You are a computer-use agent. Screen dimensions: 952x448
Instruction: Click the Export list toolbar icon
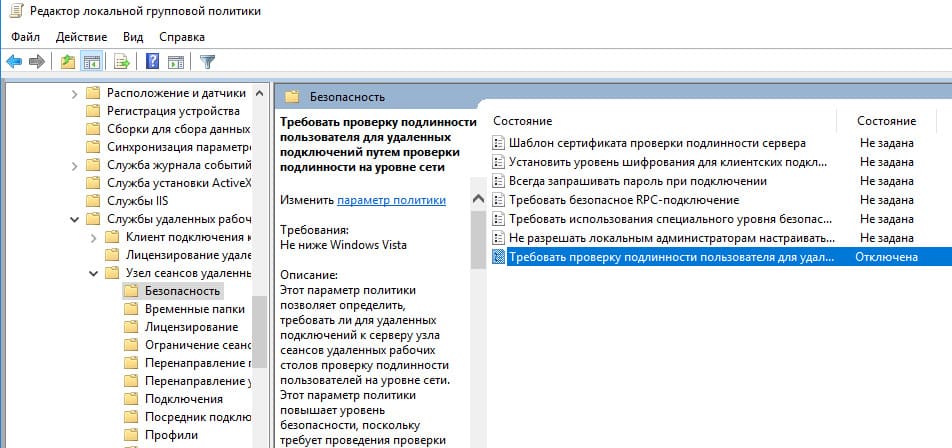(x=122, y=61)
